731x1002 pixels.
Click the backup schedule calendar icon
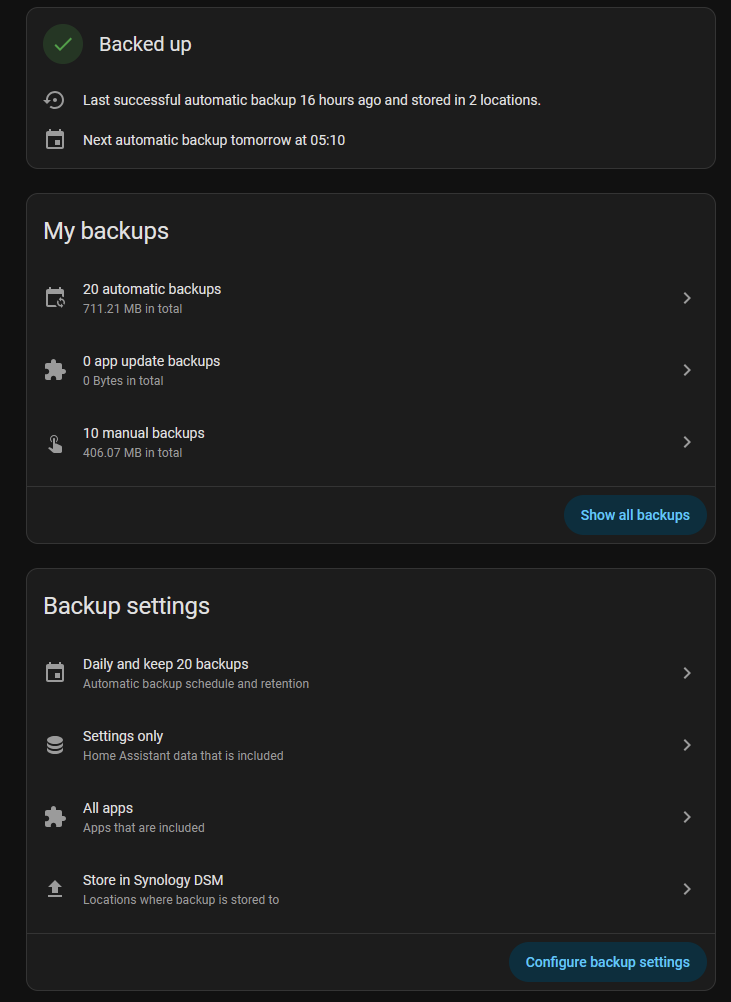(55, 673)
